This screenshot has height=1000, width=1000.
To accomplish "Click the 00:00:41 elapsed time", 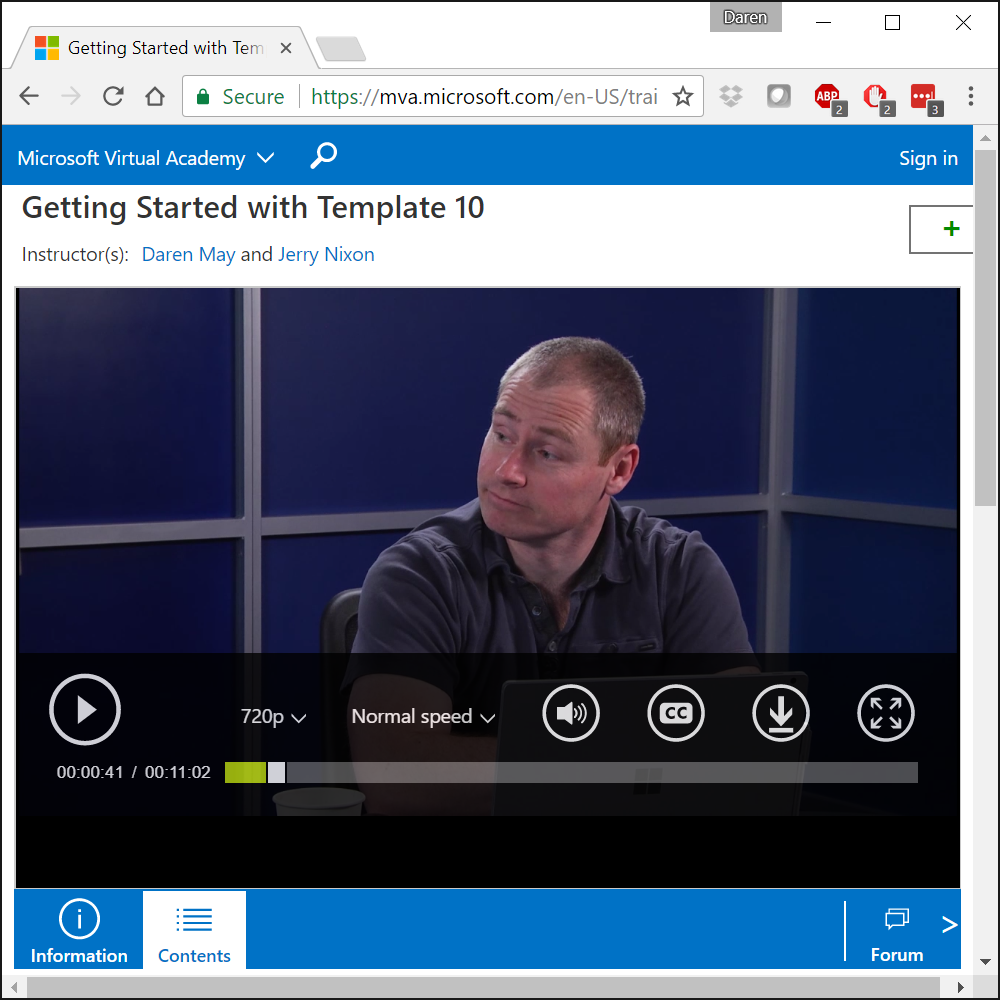I will click(90, 772).
